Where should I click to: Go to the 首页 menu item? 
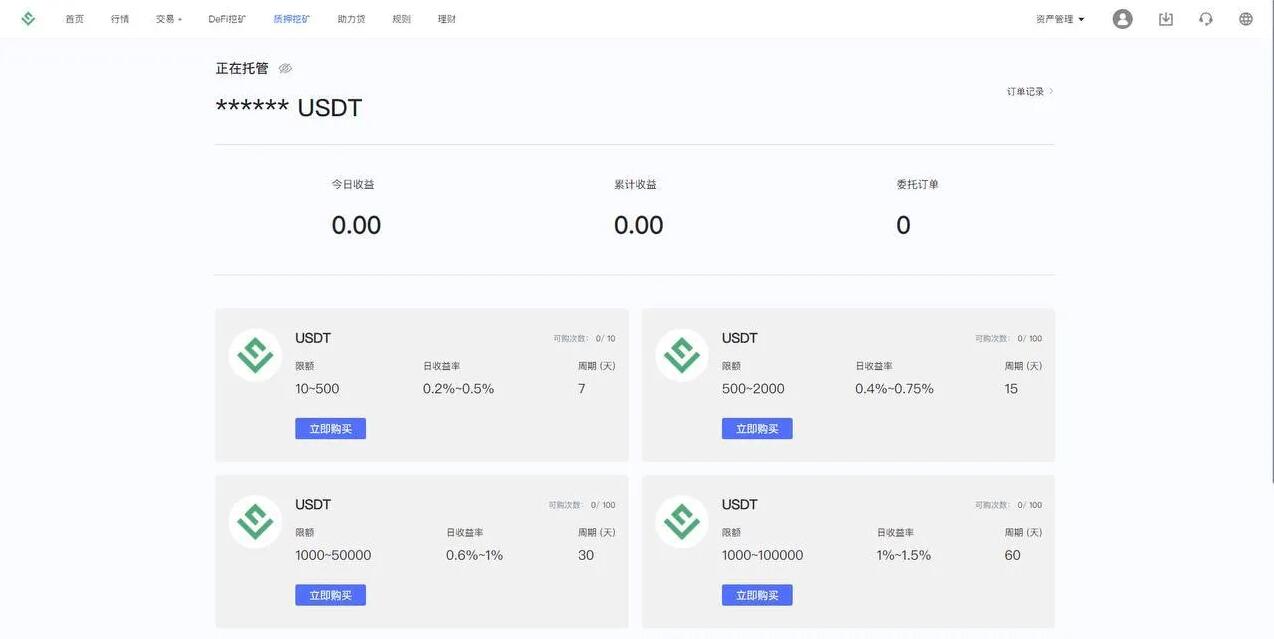(75, 19)
